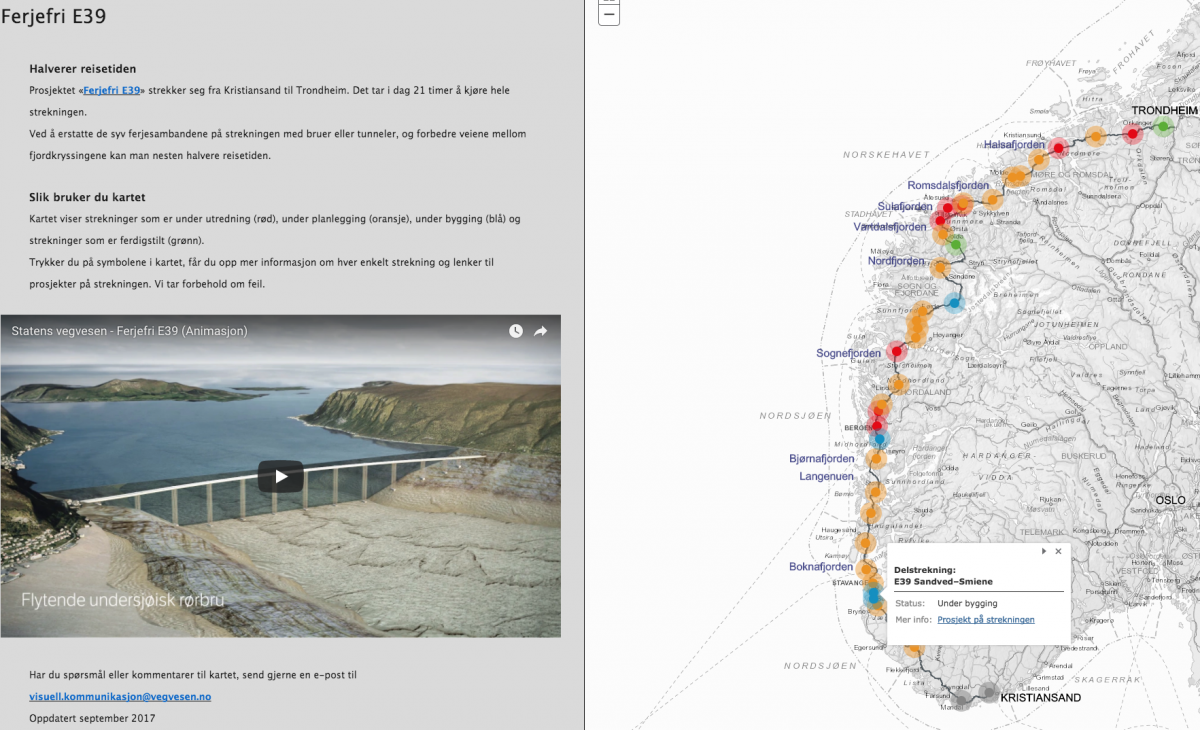Click the visuell.kommunikasjon@vegvesen.no email link
This screenshot has width=1200, height=730.
coord(120,696)
